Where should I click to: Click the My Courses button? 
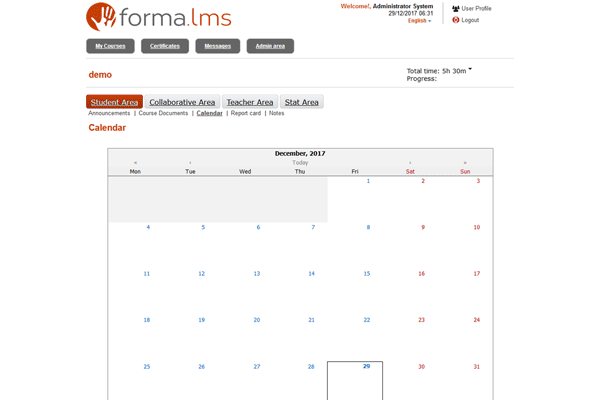click(110, 46)
